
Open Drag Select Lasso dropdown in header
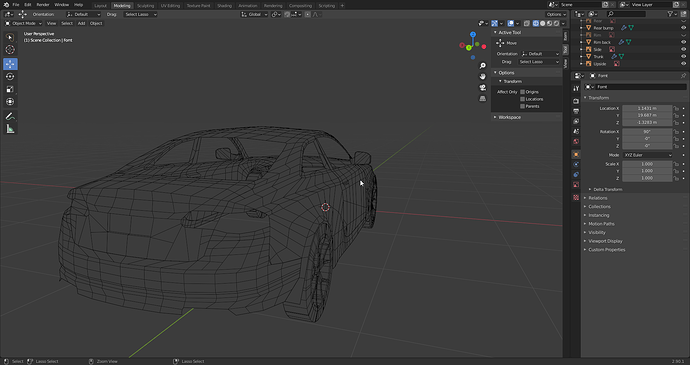[x=140, y=15]
